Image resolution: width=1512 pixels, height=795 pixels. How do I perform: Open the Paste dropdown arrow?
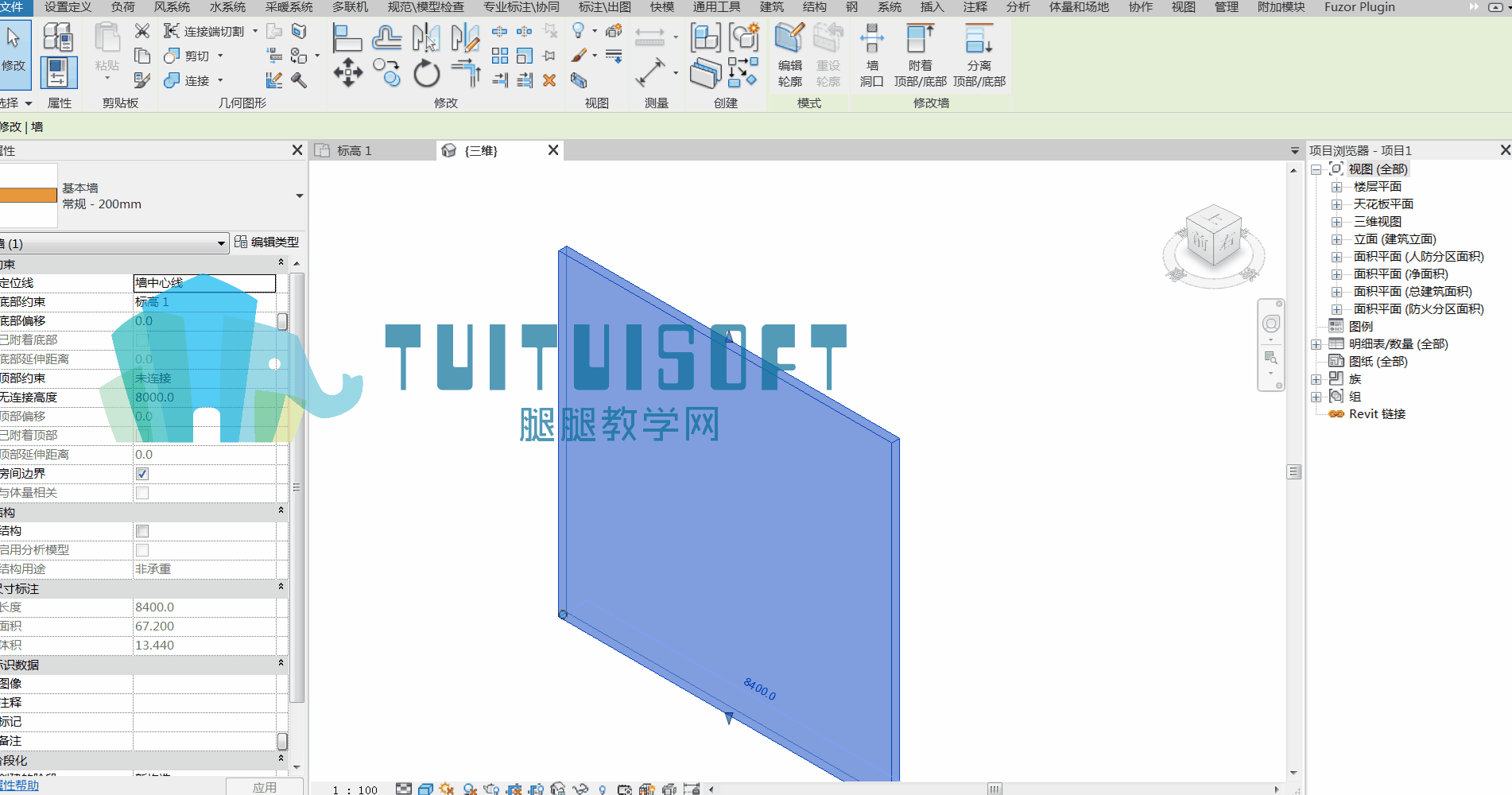pyautogui.click(x=107, y=79)
